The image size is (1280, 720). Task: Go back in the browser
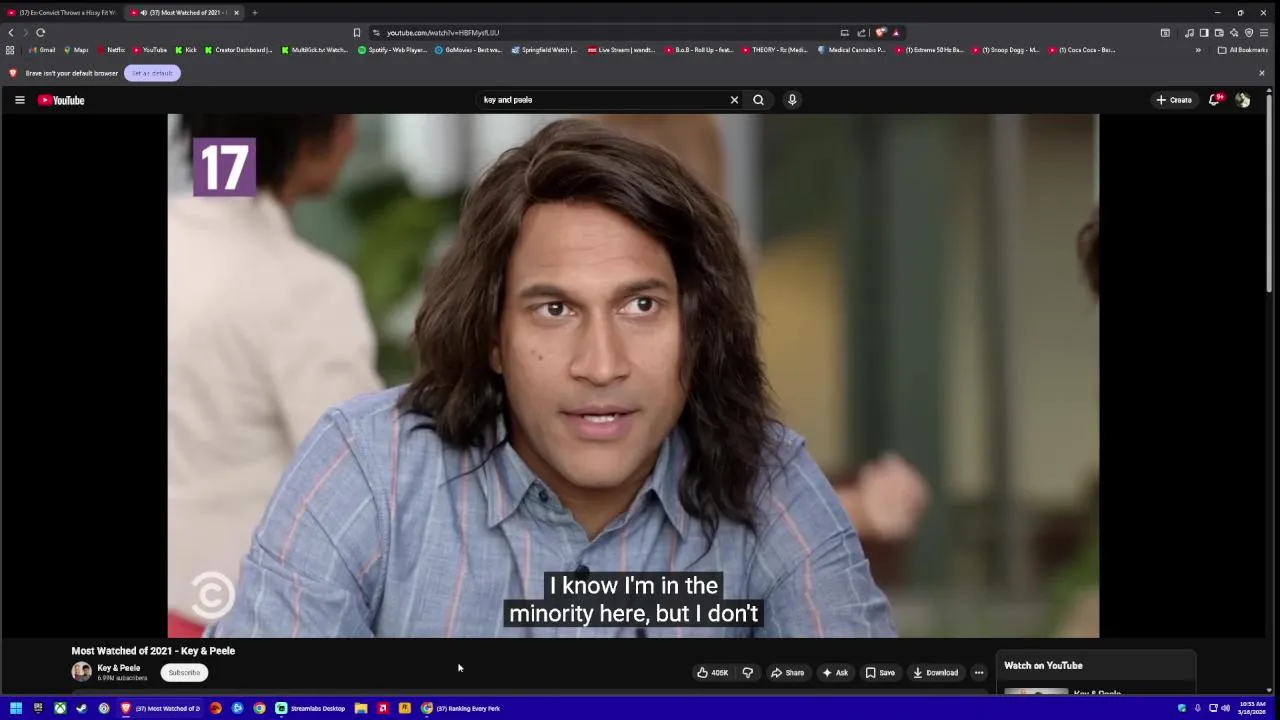[x=11, y=32]
